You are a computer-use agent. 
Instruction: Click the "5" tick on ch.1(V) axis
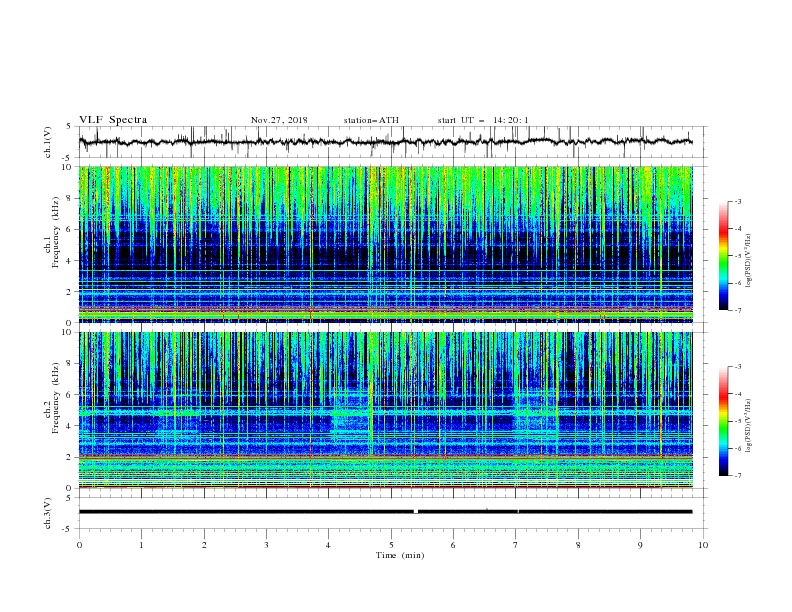click(70, 127)
